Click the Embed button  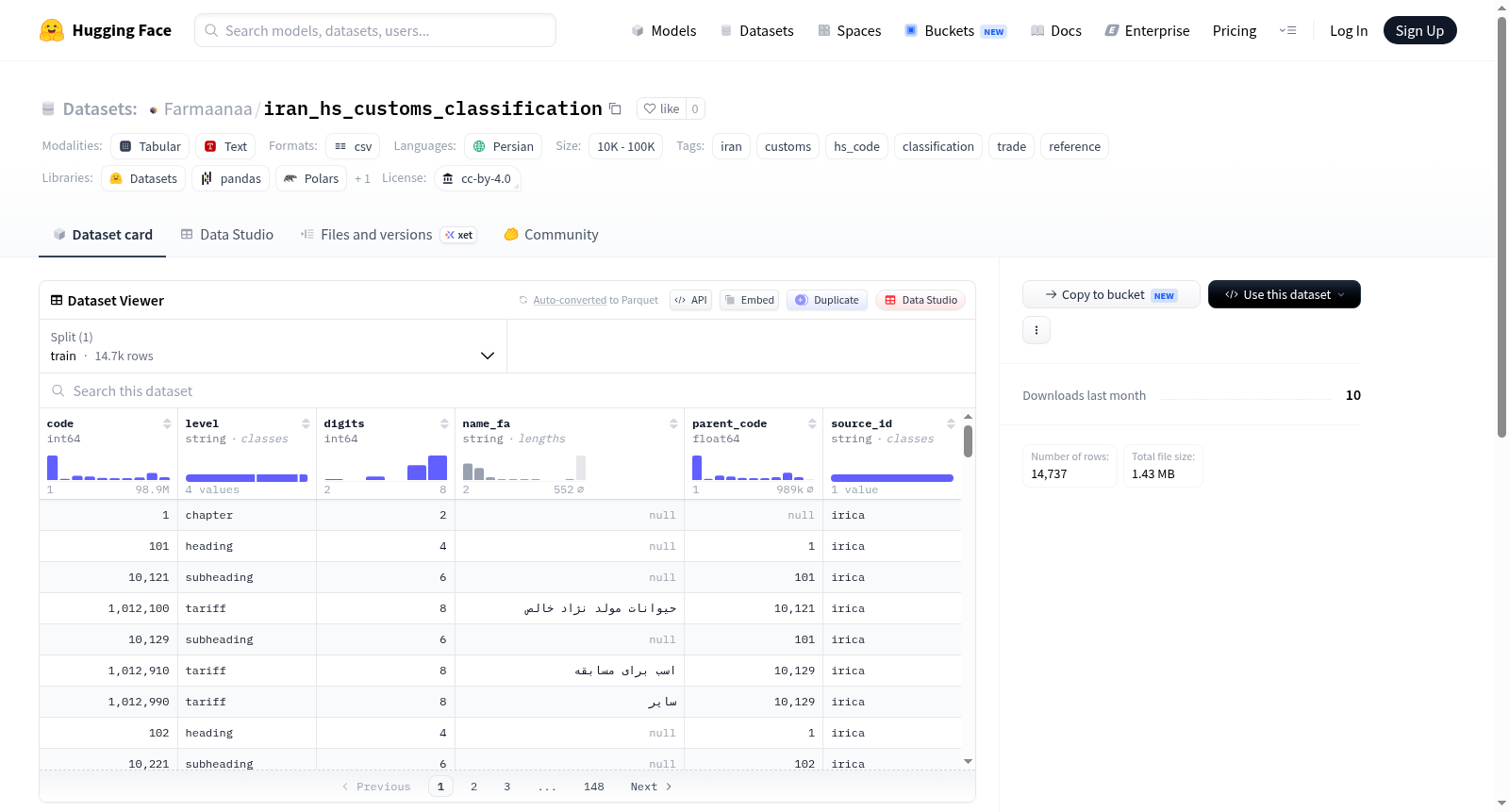(749, 300)
